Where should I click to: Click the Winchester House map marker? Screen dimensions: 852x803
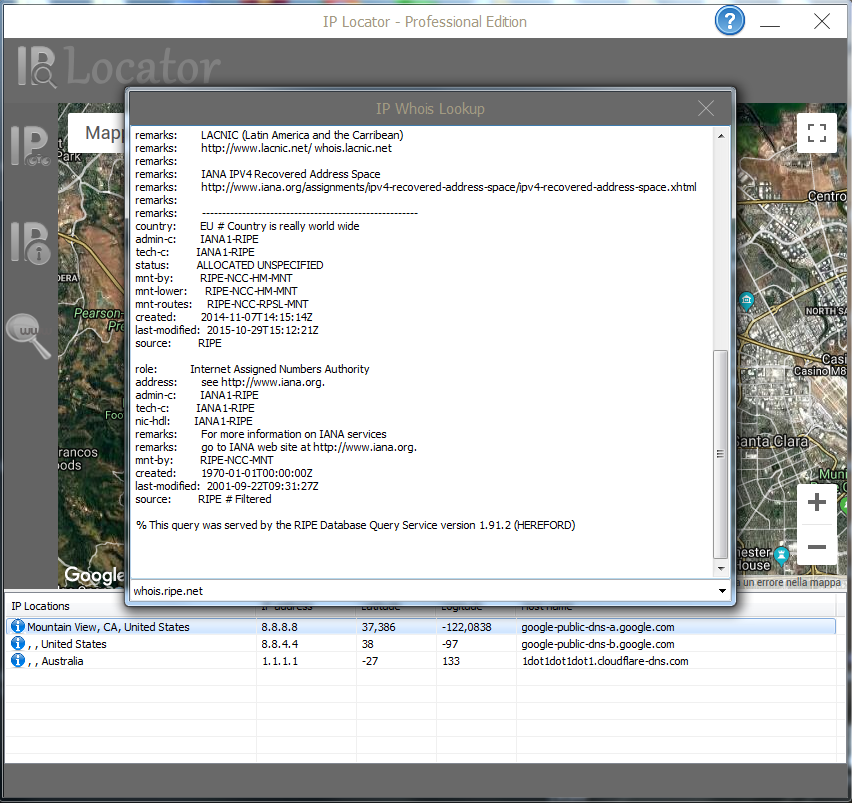pyautogui.click(x=781, y=556)
